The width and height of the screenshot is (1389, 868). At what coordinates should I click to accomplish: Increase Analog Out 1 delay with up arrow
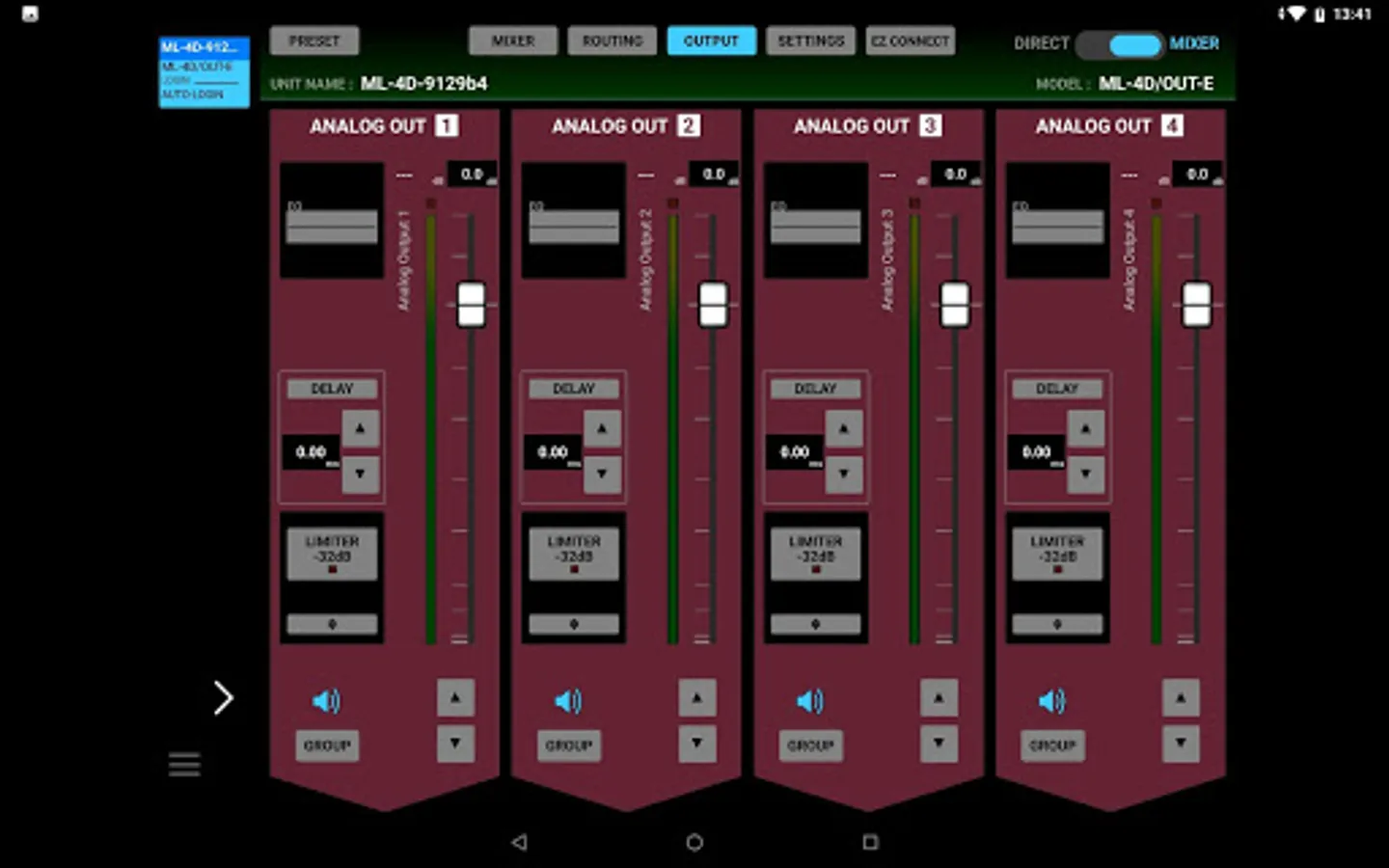pos(361,428)
